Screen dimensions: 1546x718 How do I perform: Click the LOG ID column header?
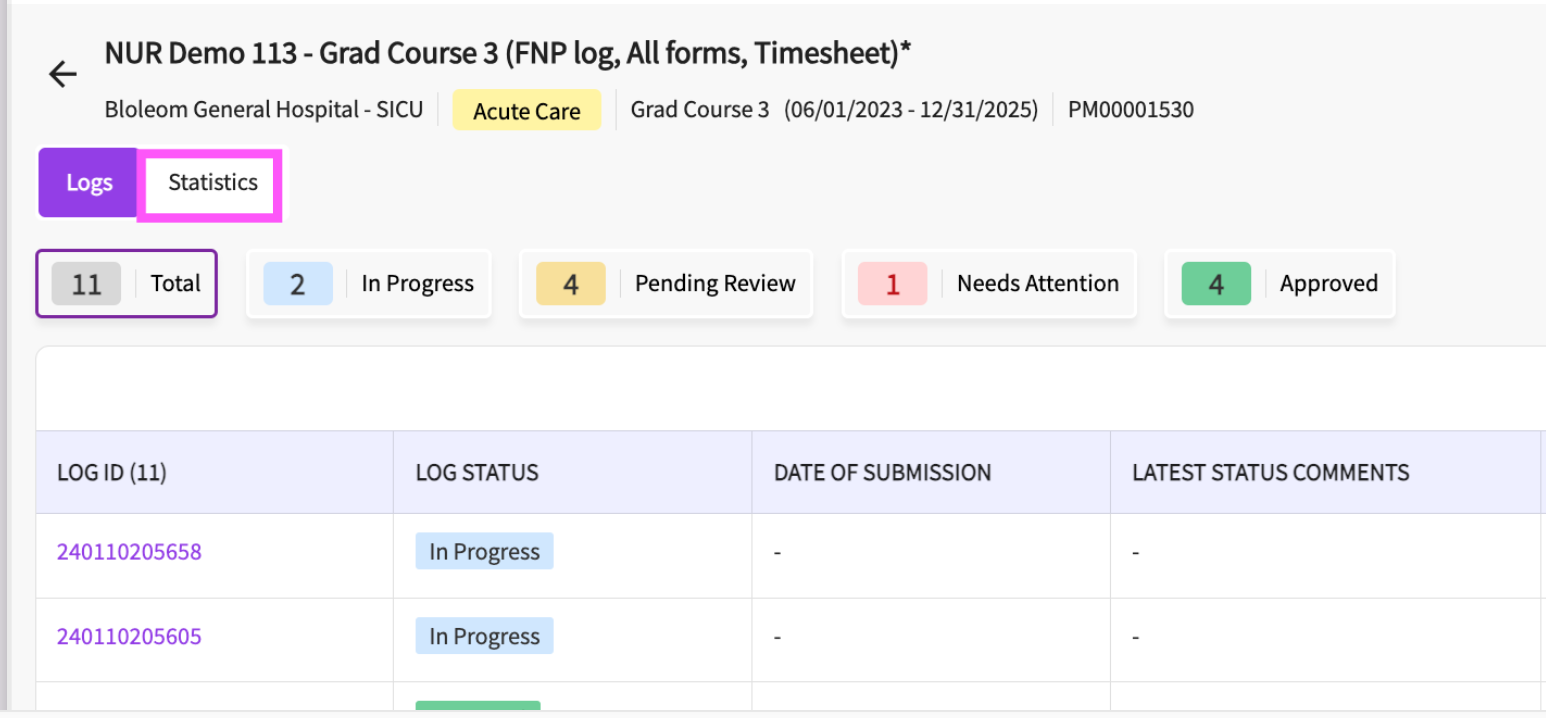(112, 473)
